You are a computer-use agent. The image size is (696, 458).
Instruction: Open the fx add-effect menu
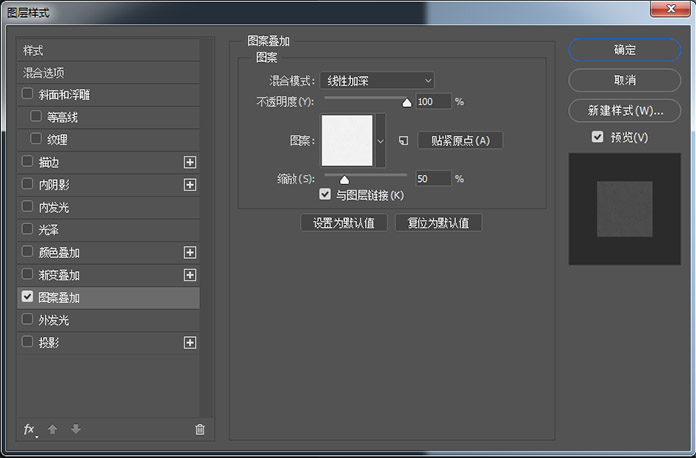pyautogui.click(x=30, y=429)
